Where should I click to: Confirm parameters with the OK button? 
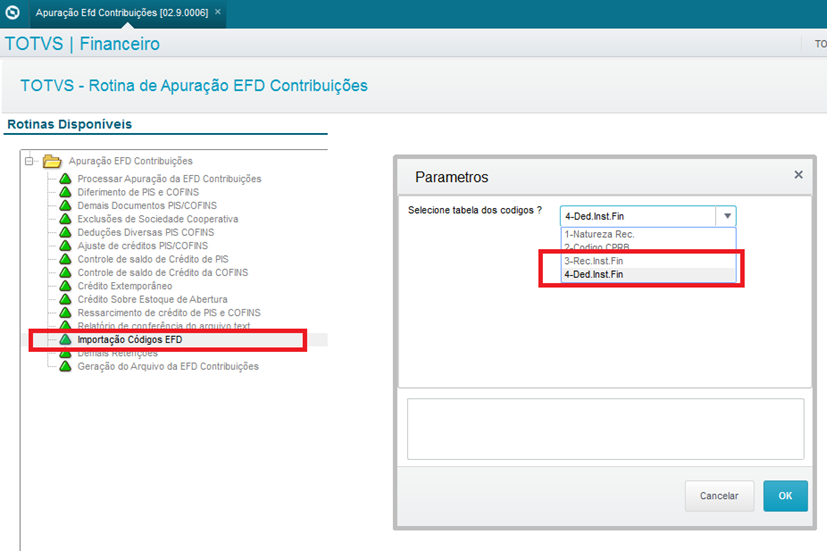point(785,496)
